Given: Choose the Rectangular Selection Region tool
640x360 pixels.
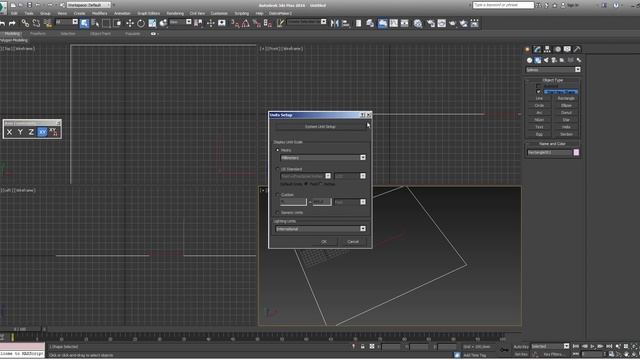Looking at the screenshot, I should (x=107, y=23).
